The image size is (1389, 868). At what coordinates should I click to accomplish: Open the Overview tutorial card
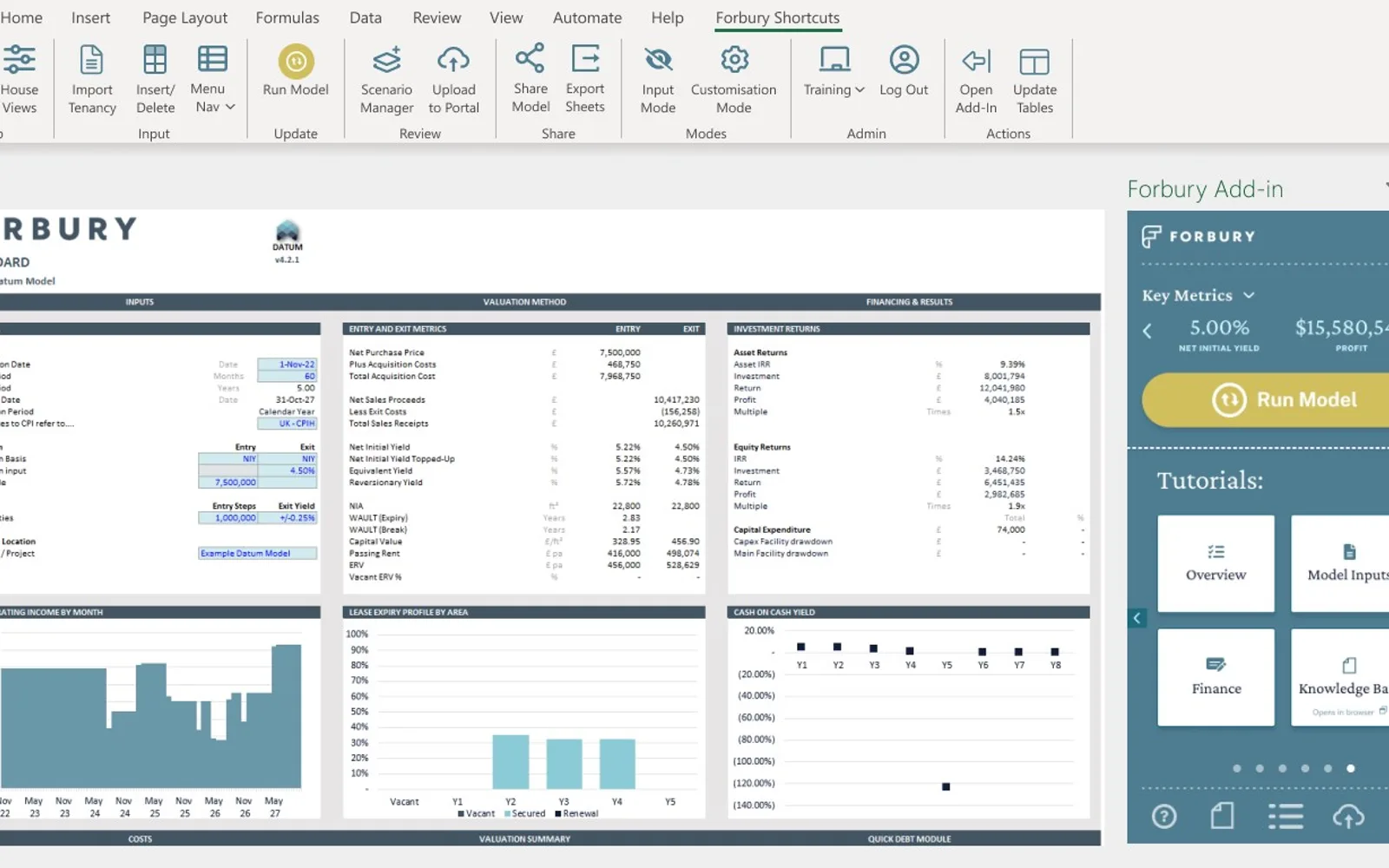click(1215, 563)
